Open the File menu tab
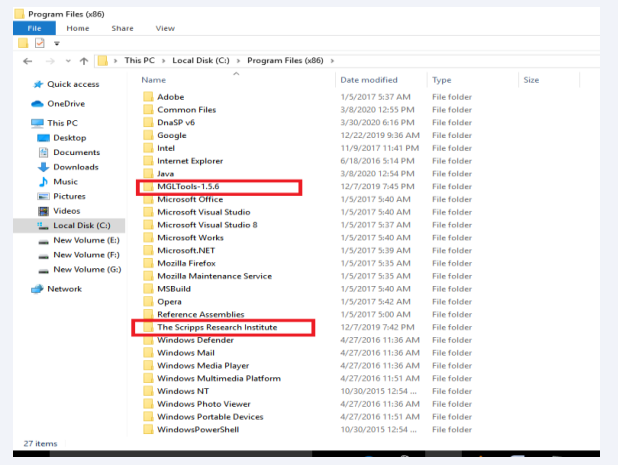Screen dimensions: 618x465 (x=33, y=28)
